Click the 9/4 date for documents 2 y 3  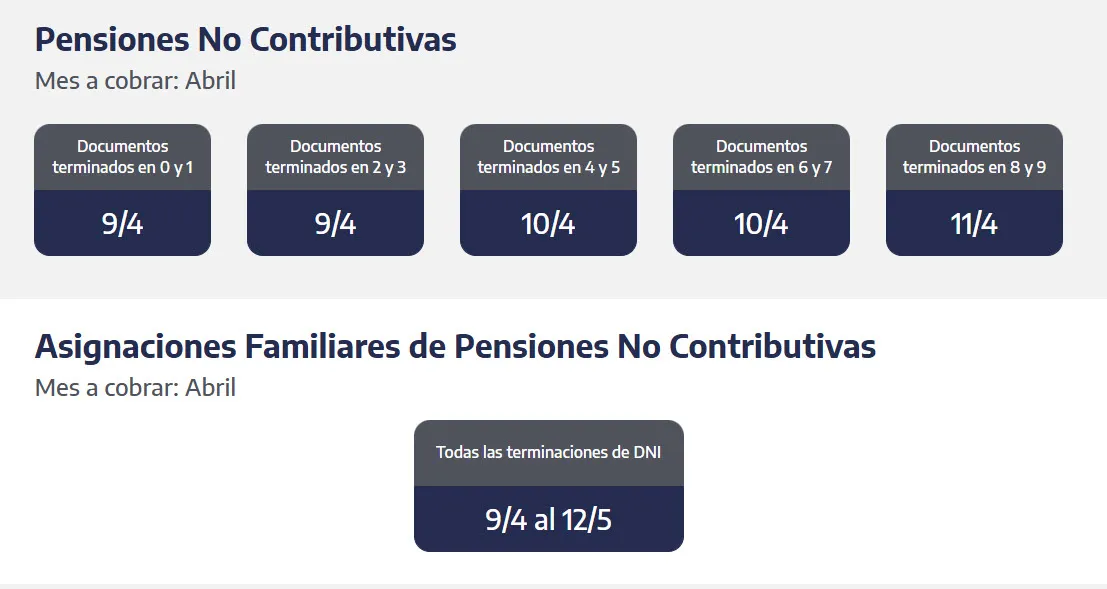click(335, 224)
